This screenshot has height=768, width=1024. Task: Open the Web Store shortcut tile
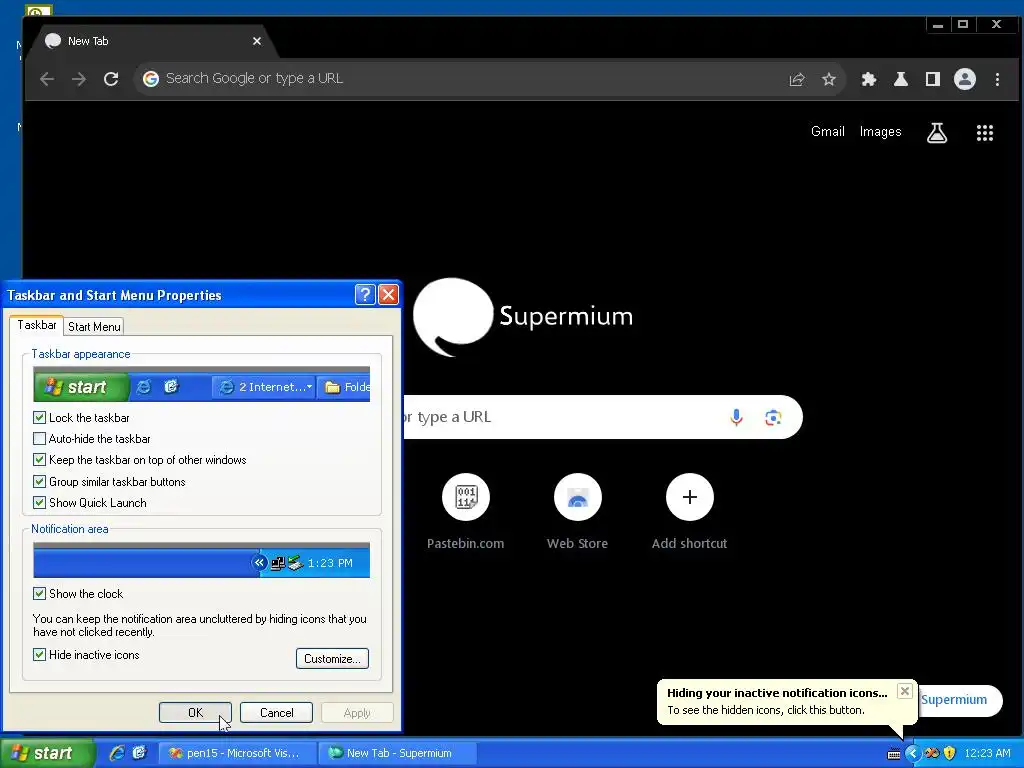(577, 511)
